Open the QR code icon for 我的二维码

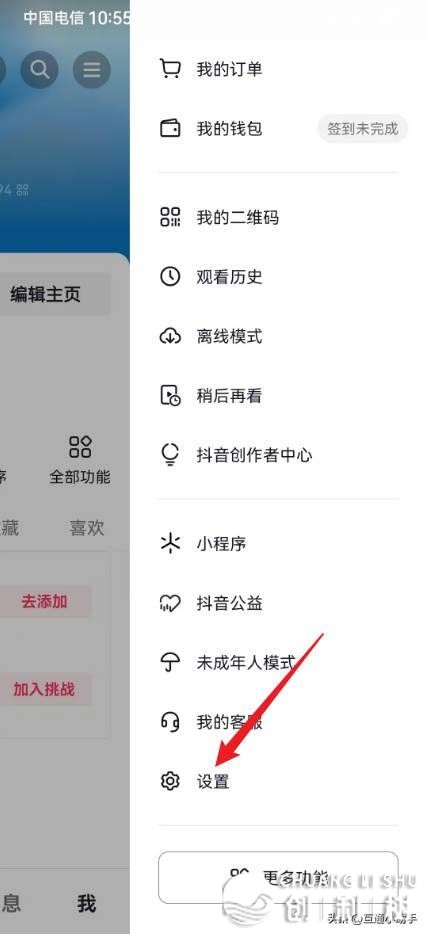170,217
